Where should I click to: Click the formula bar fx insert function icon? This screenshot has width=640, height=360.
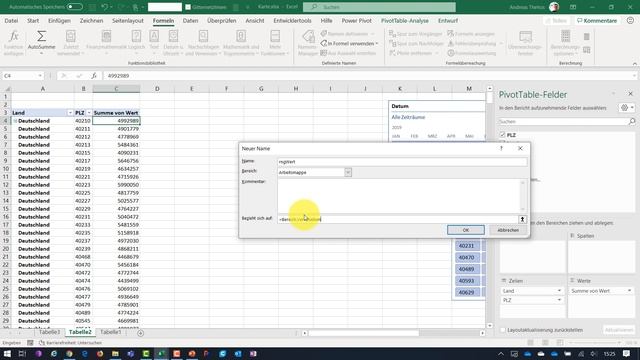[x=94, y=76]
